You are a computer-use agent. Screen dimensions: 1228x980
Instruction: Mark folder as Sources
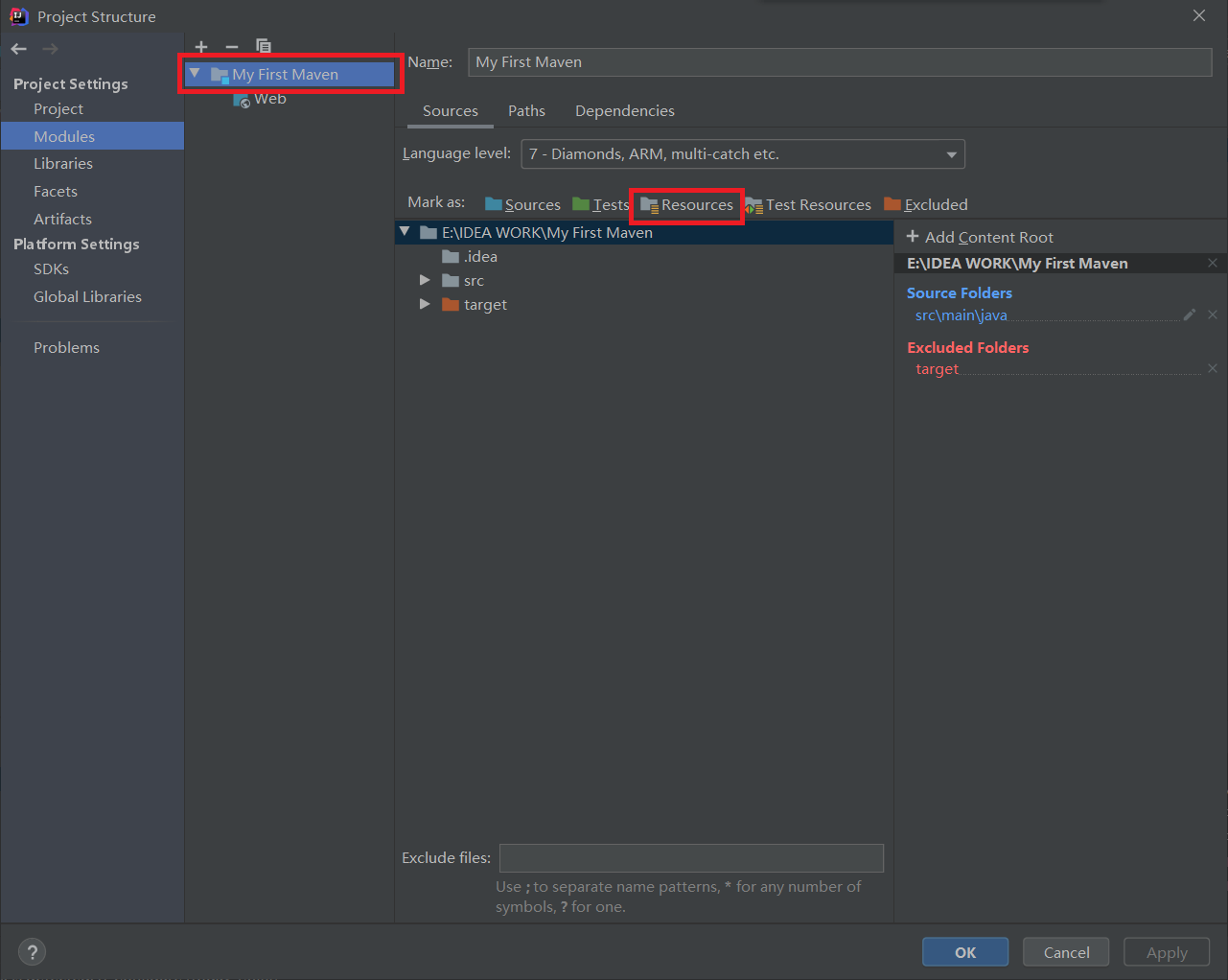(x=522, y=204)
